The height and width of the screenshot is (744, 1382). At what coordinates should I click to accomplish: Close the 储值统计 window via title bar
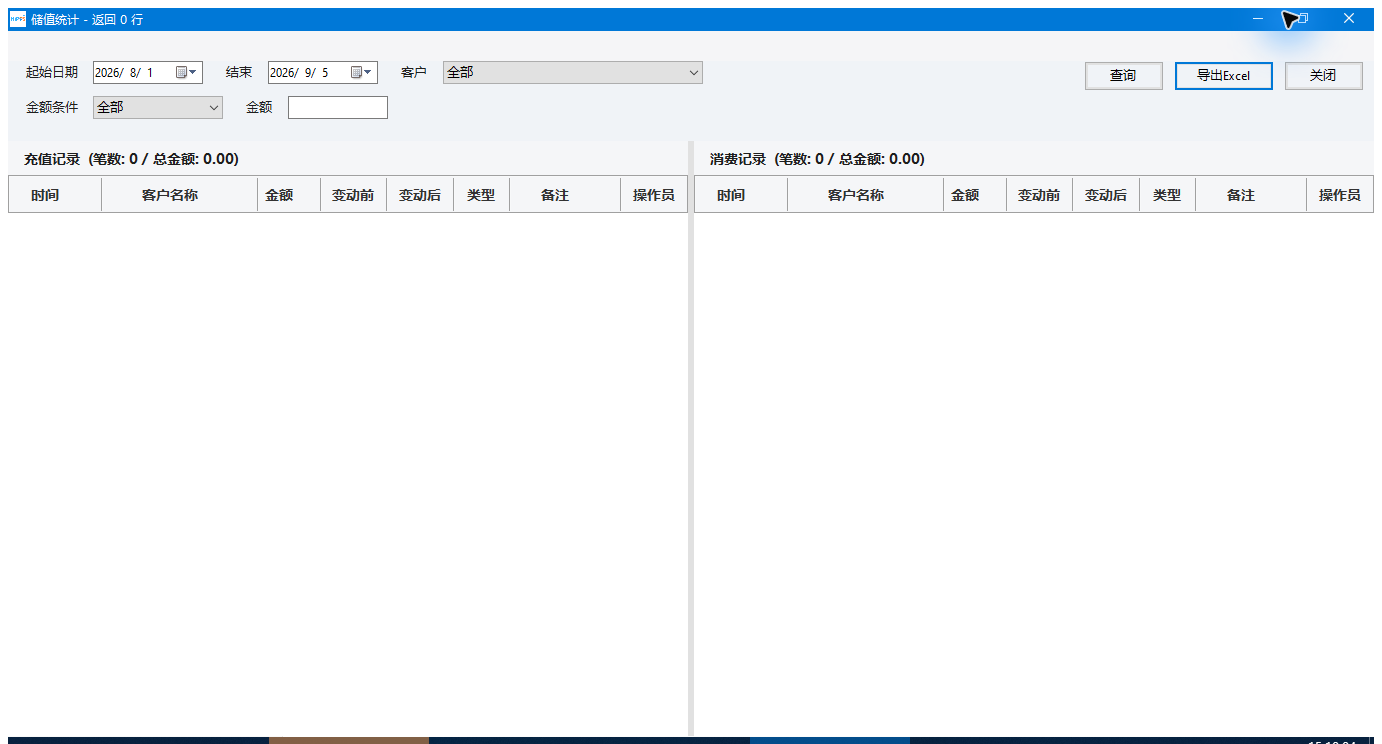tap(1349, 19)
